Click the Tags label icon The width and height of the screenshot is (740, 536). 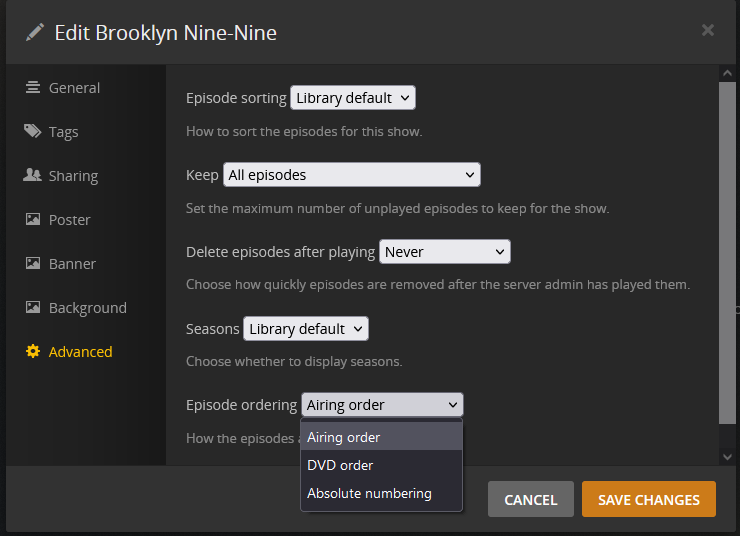33,131
